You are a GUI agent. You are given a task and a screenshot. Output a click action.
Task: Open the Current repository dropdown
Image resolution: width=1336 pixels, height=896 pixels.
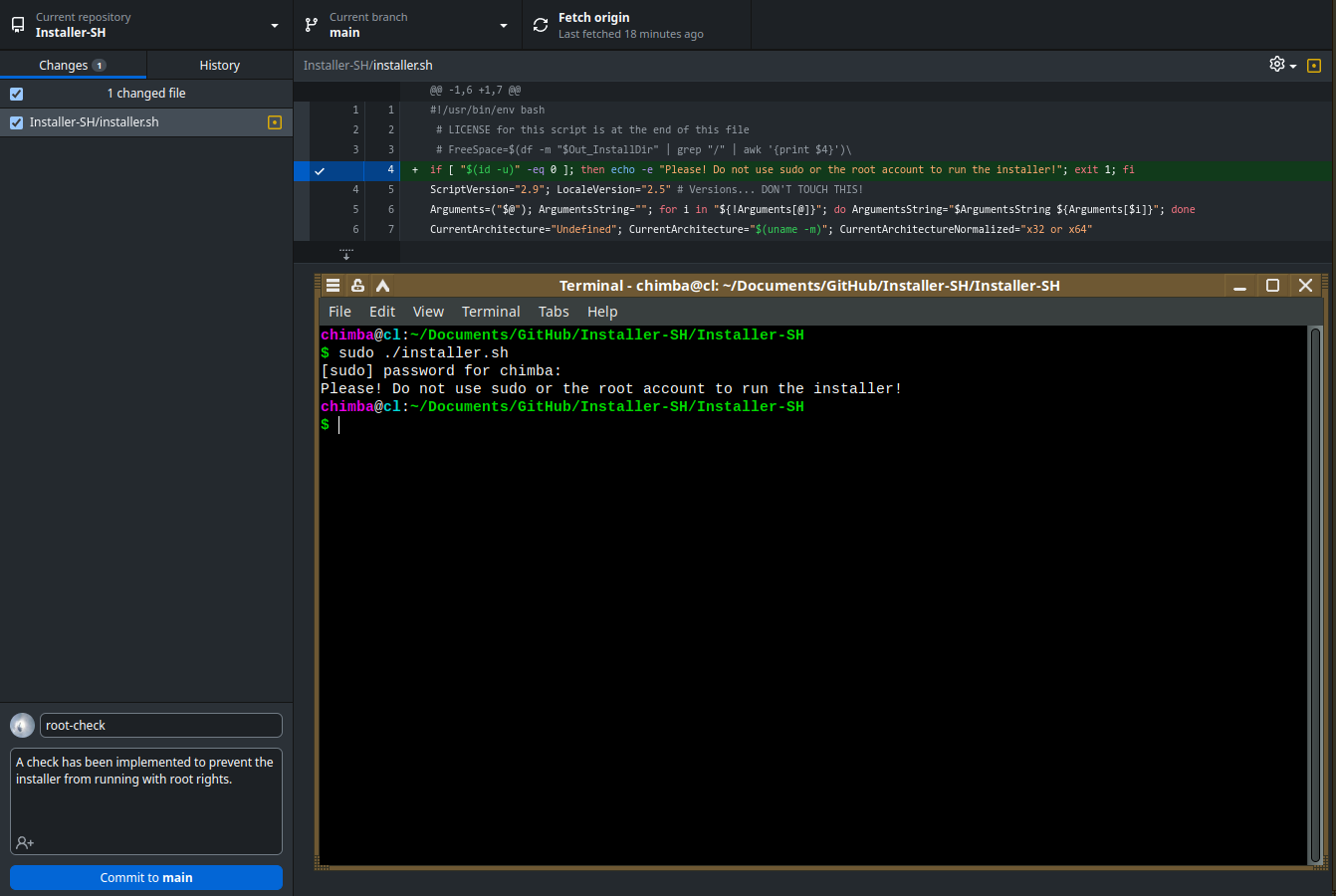coord(146,25)
